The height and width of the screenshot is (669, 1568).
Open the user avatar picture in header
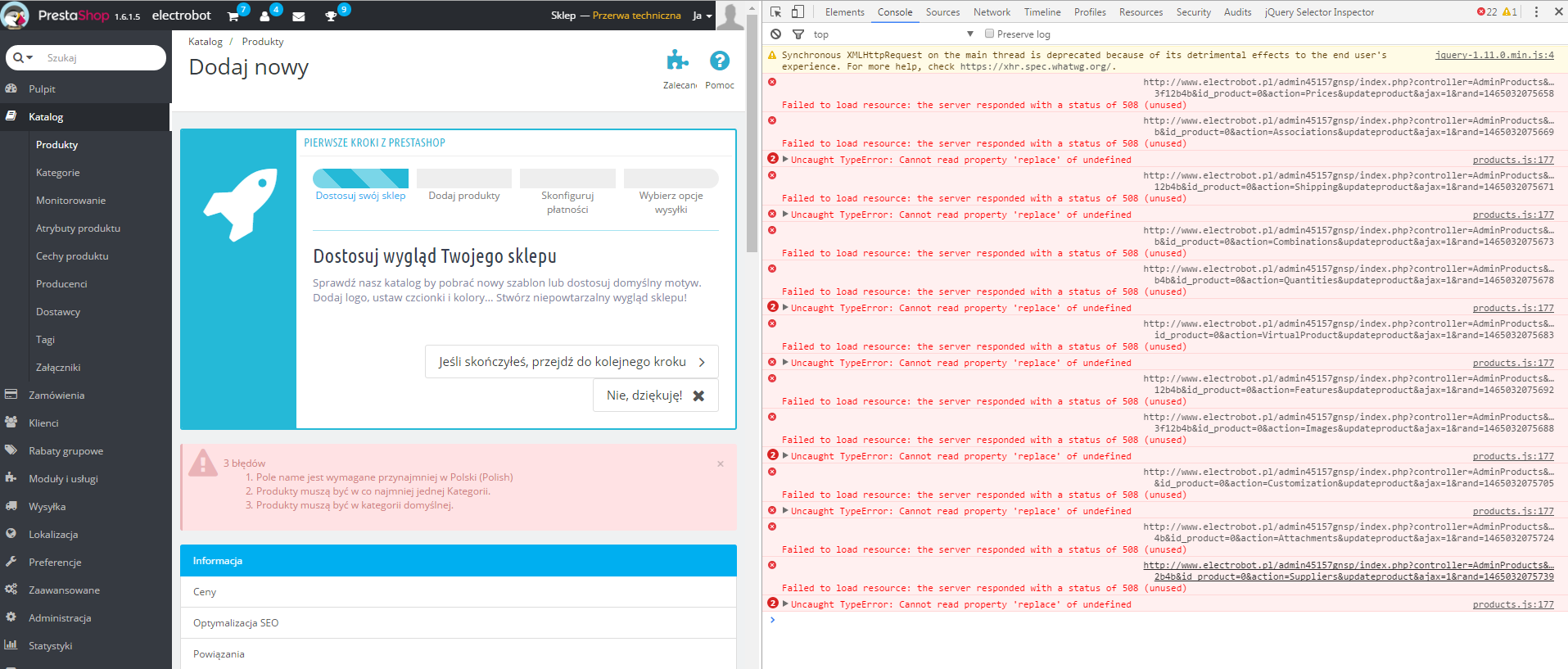click(x=730, y=16)
